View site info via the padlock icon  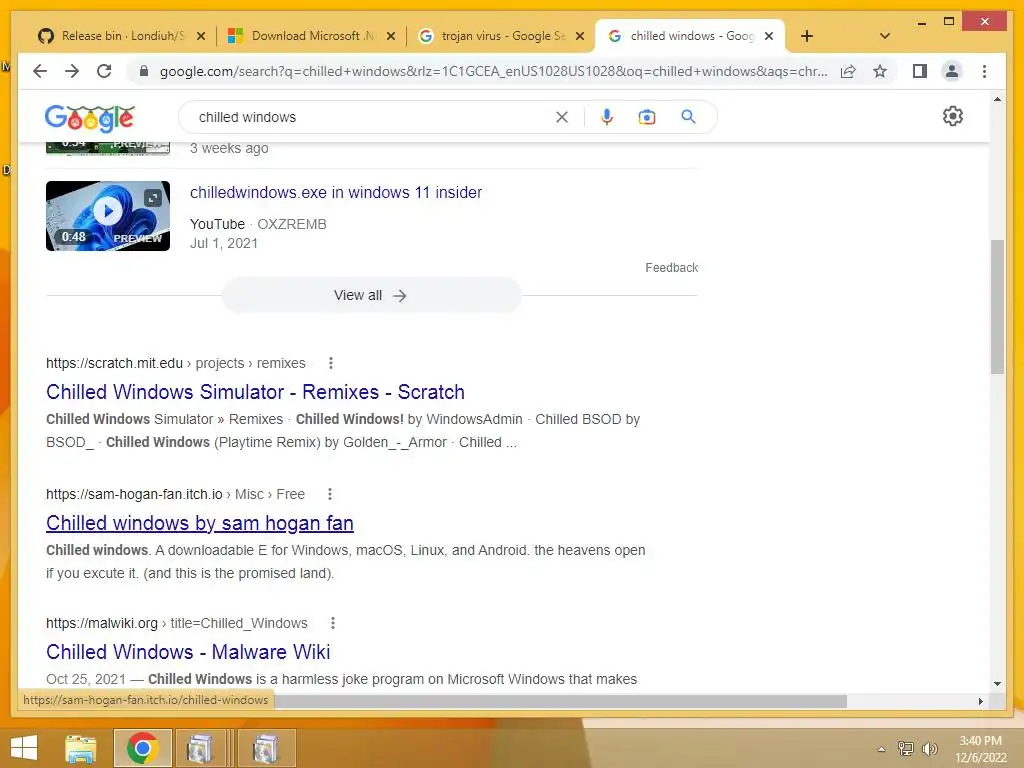point(144,71)
